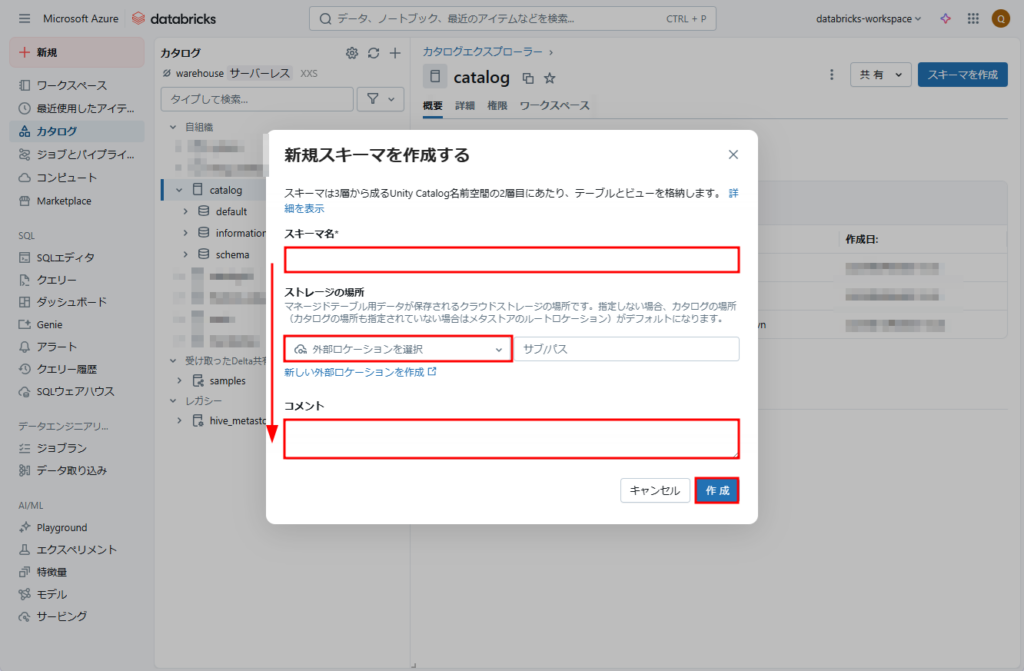The image size is (1024, 671).
Task: Expand the information_schema node
Action: click(x=185, y=233)
